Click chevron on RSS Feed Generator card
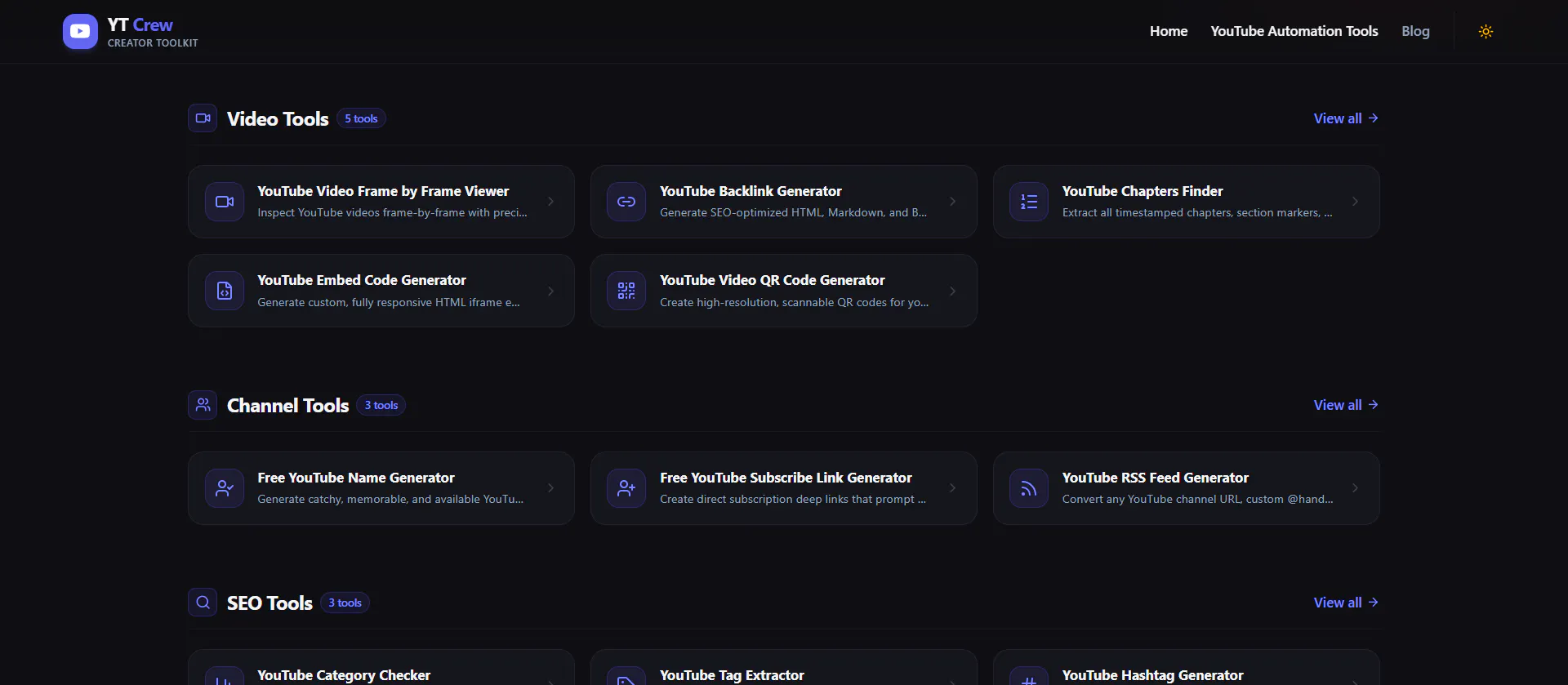 point(1355,488)
